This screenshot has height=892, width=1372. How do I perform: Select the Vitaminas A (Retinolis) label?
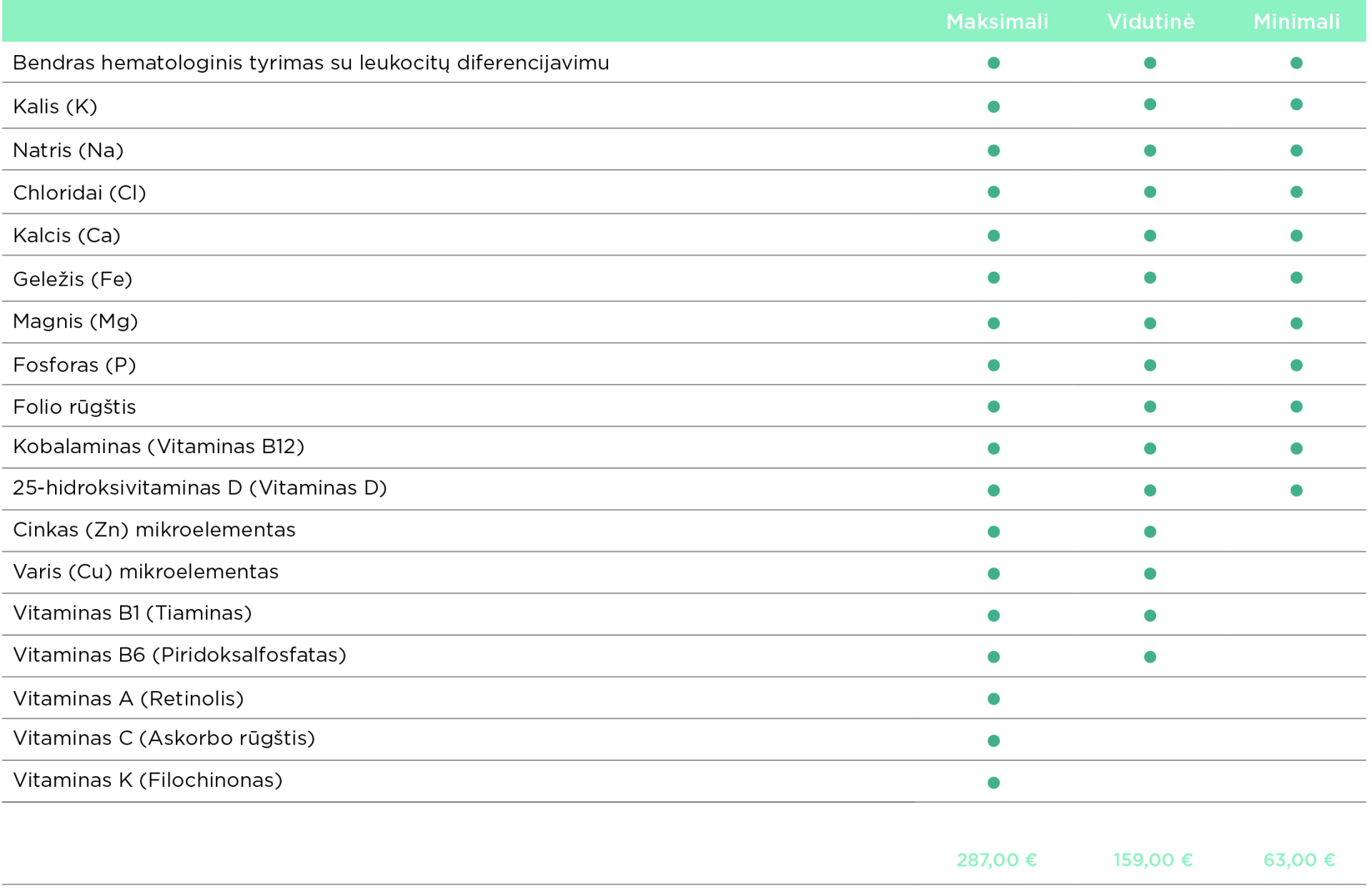(129, 698)
